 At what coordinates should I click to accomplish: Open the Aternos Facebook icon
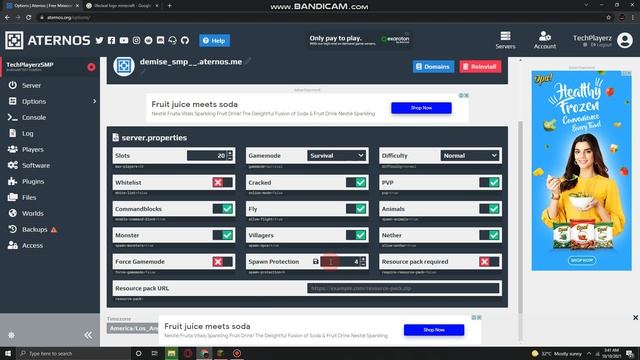[111, 40]
